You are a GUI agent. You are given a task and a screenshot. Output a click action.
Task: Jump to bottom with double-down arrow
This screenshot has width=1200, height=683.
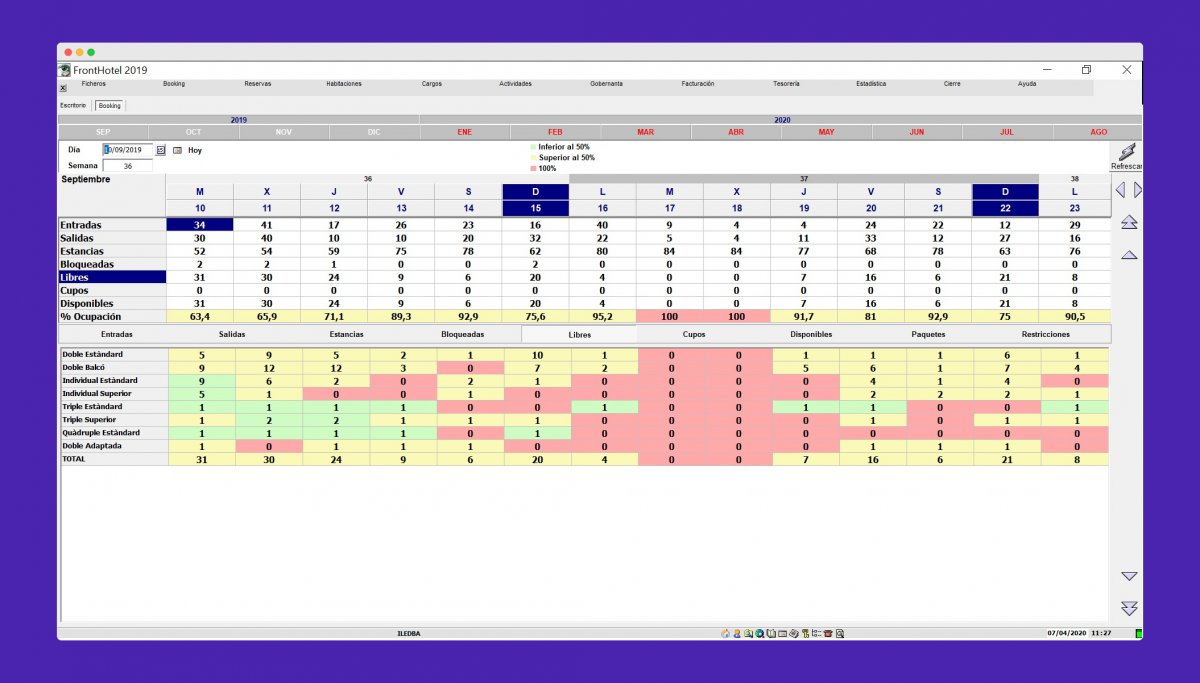tap(1129, 608)
